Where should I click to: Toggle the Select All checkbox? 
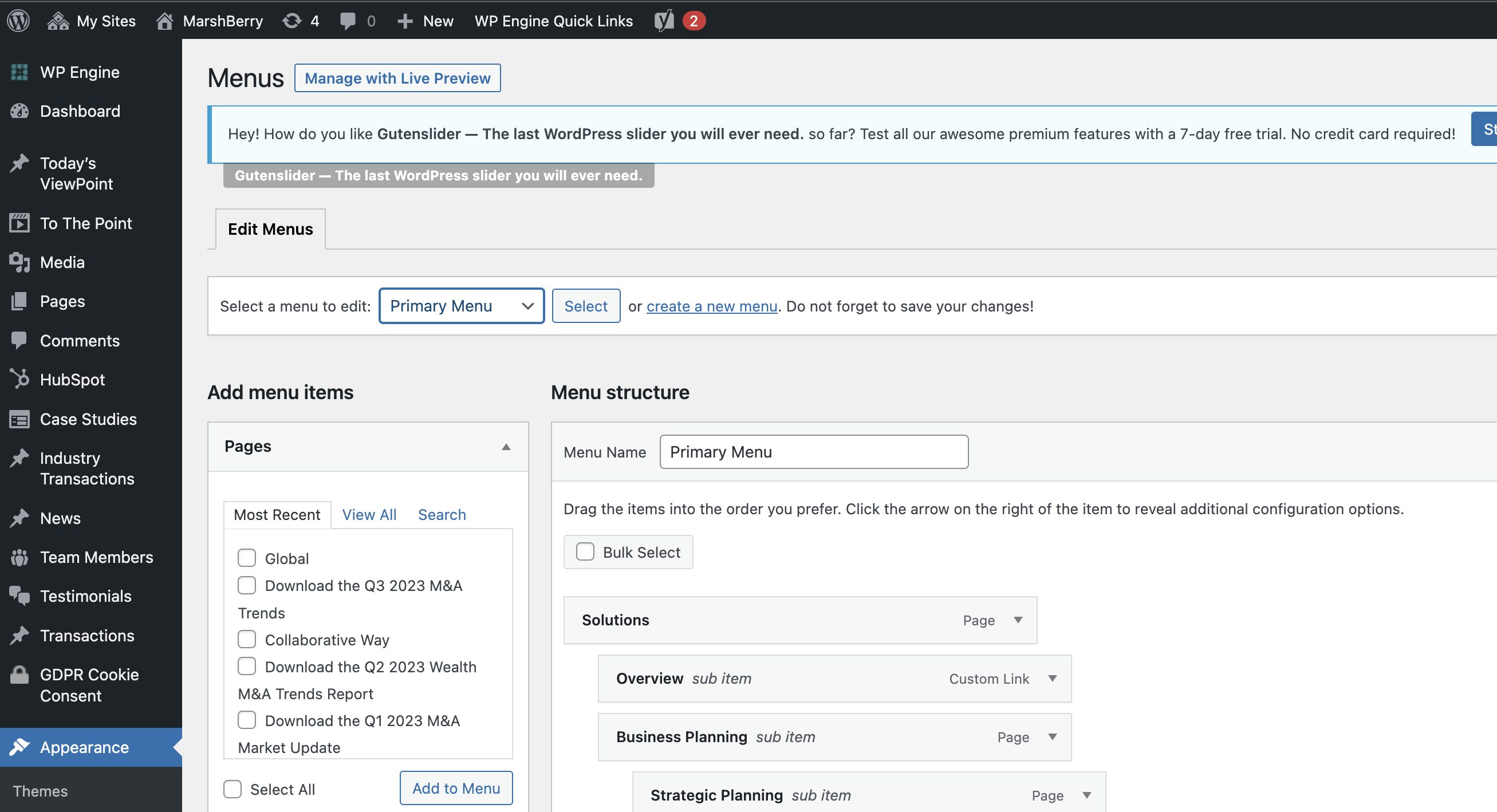point(233,789)
